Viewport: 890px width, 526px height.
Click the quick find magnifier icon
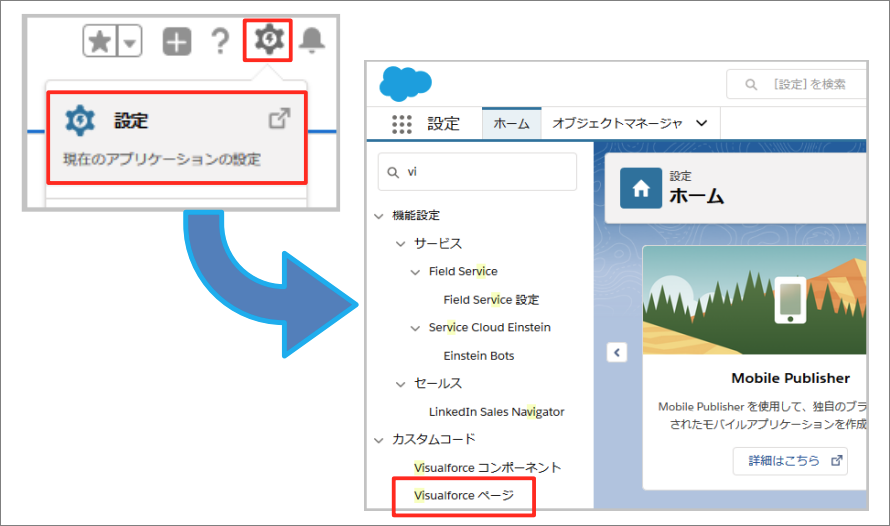[x=393, y=172]
